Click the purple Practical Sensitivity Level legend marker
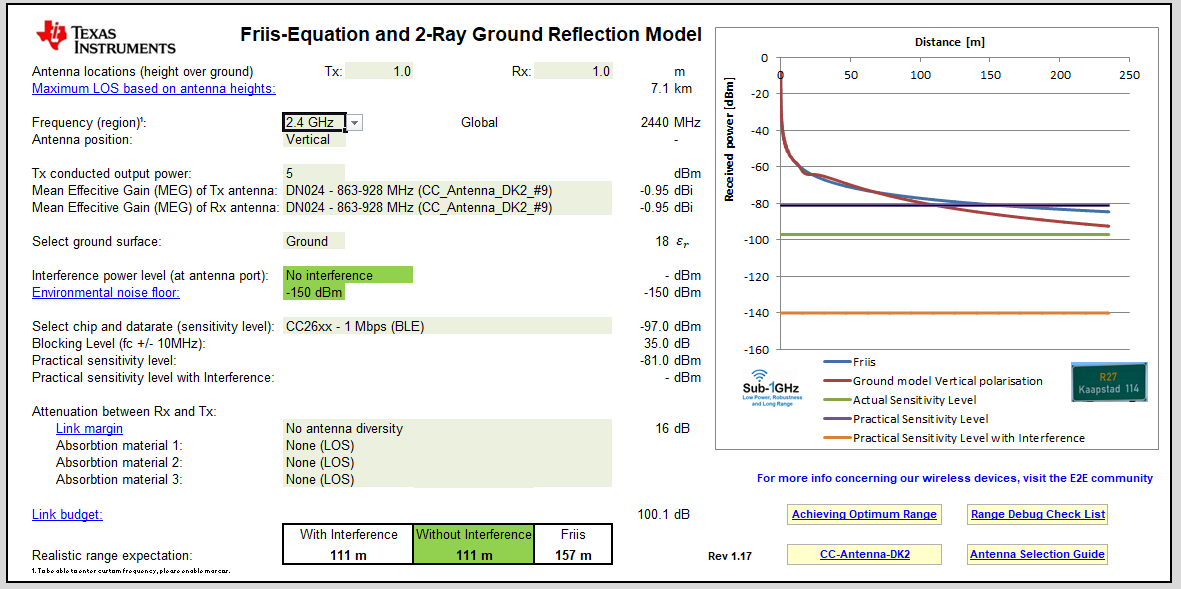 coord(836,419)
